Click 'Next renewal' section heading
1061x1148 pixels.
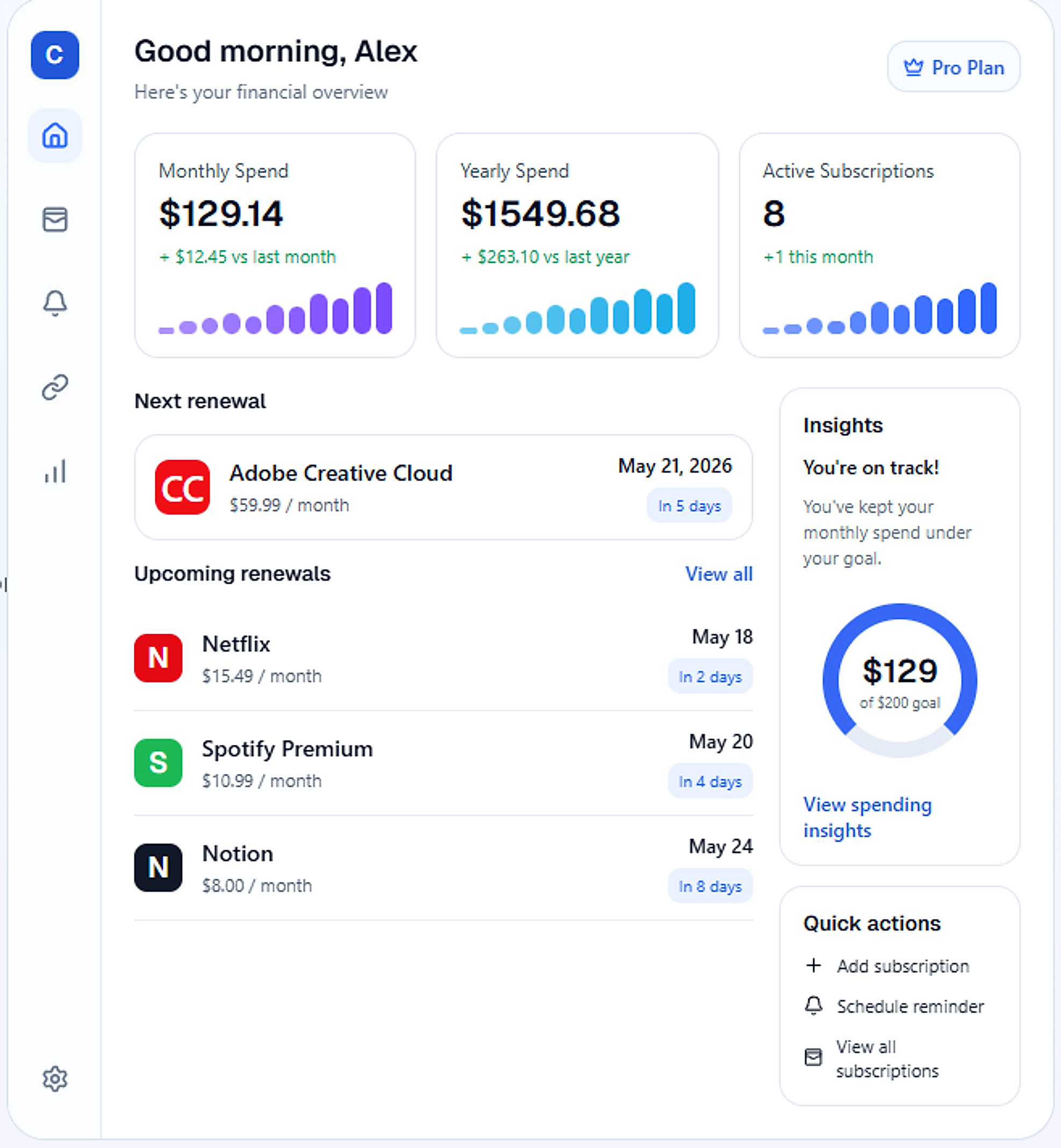[x=200, y=401]
